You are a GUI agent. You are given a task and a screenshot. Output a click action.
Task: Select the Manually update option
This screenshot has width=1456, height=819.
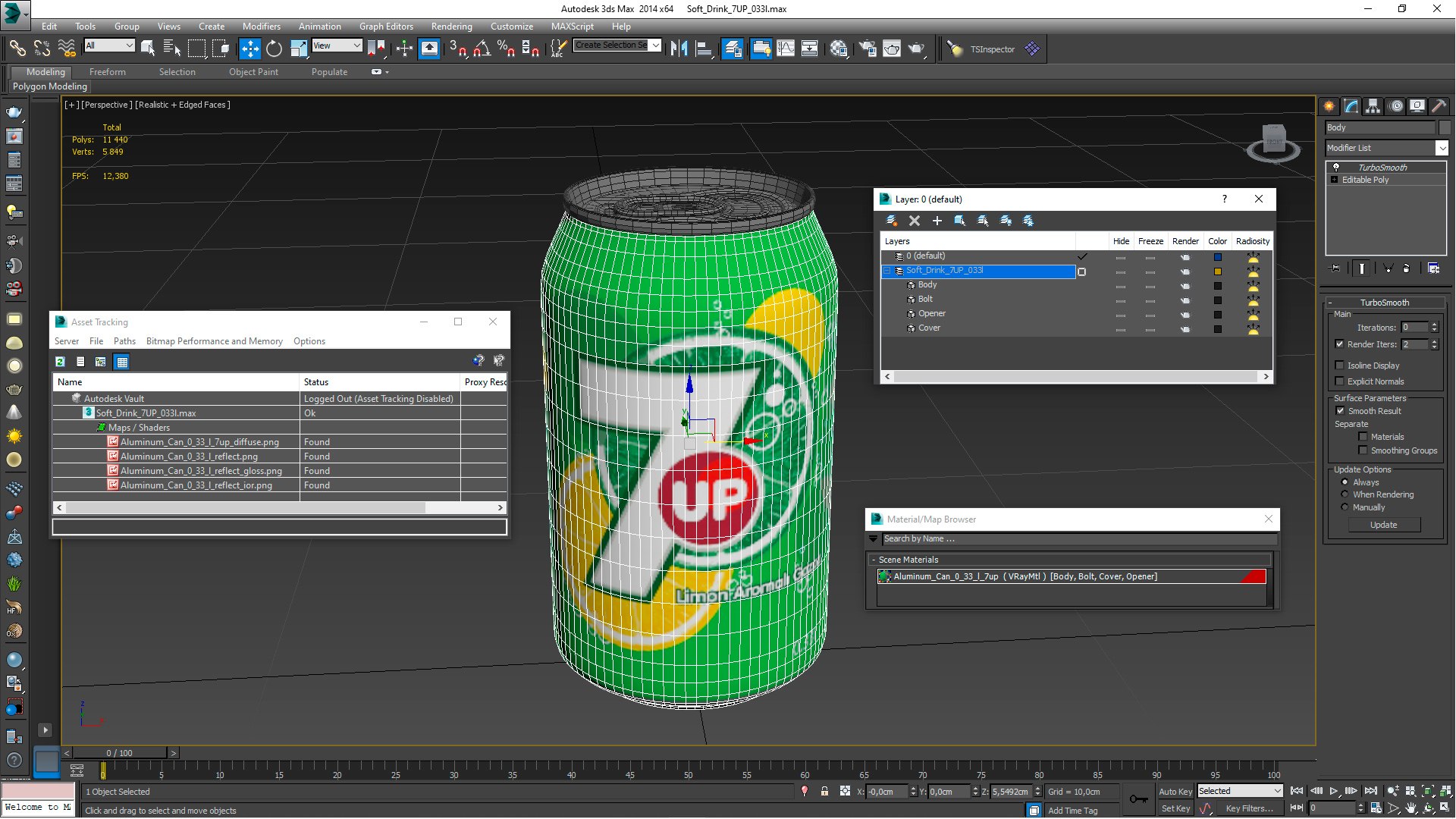click(1345, 507)
